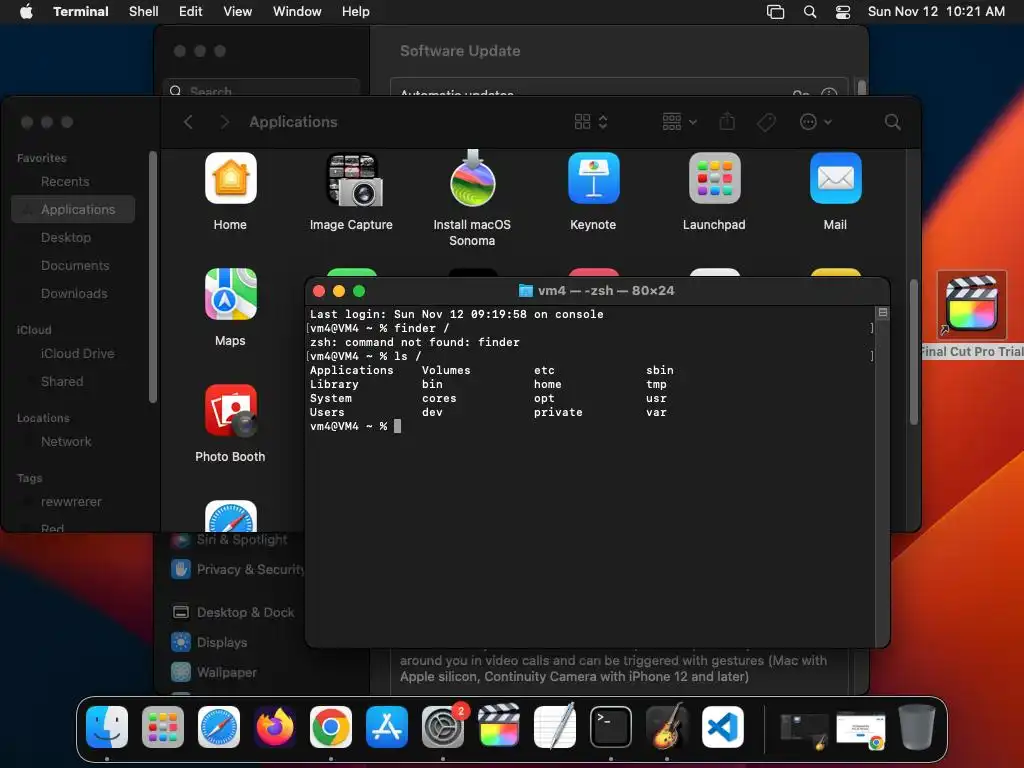1024x768 pixels.
Task: Click the System Settings search field
Action: 261,88
